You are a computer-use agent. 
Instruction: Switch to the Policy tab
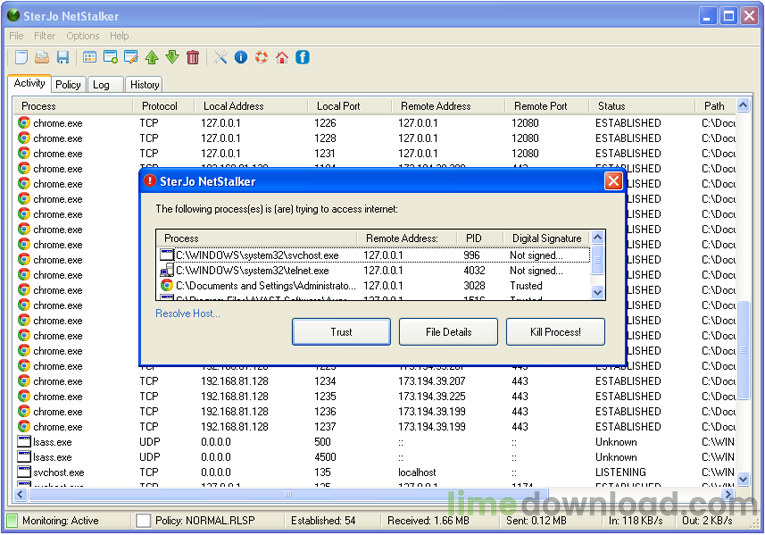coord(68,85)
